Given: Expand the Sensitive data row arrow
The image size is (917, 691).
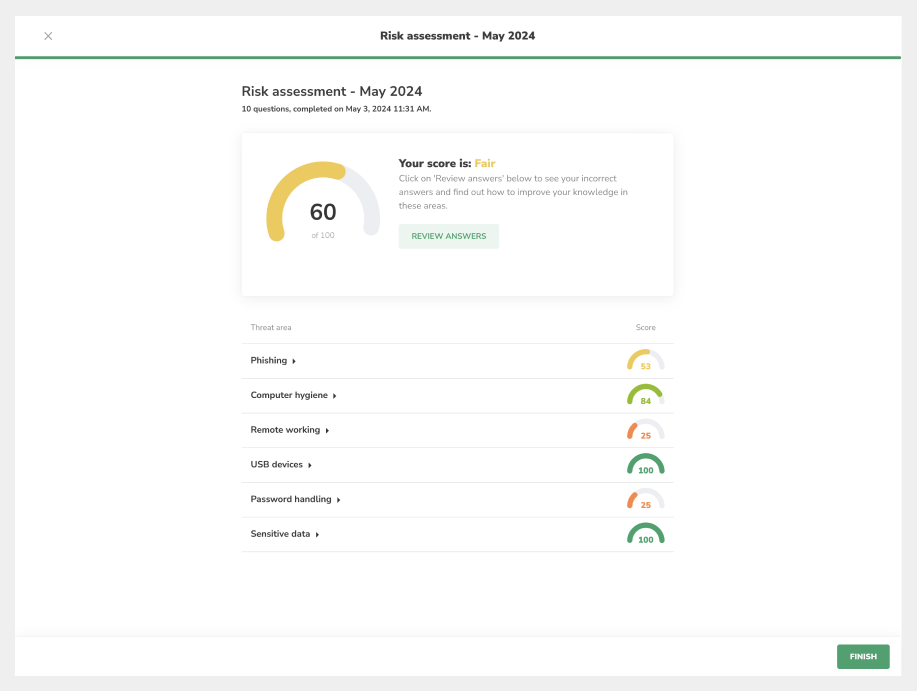Looking at the screenshot, I should 317,535.
